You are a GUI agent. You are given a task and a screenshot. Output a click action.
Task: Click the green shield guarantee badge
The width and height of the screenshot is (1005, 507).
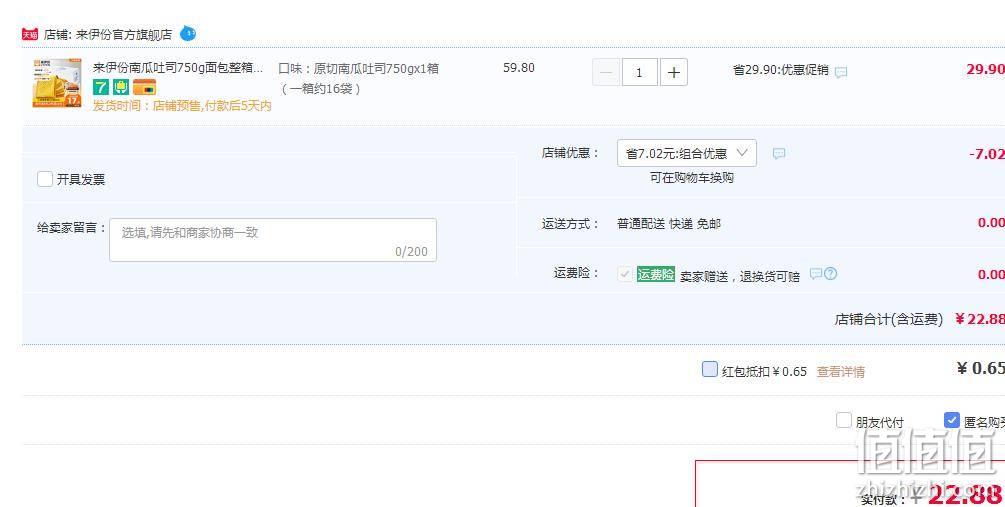click(x=121, y=87)
